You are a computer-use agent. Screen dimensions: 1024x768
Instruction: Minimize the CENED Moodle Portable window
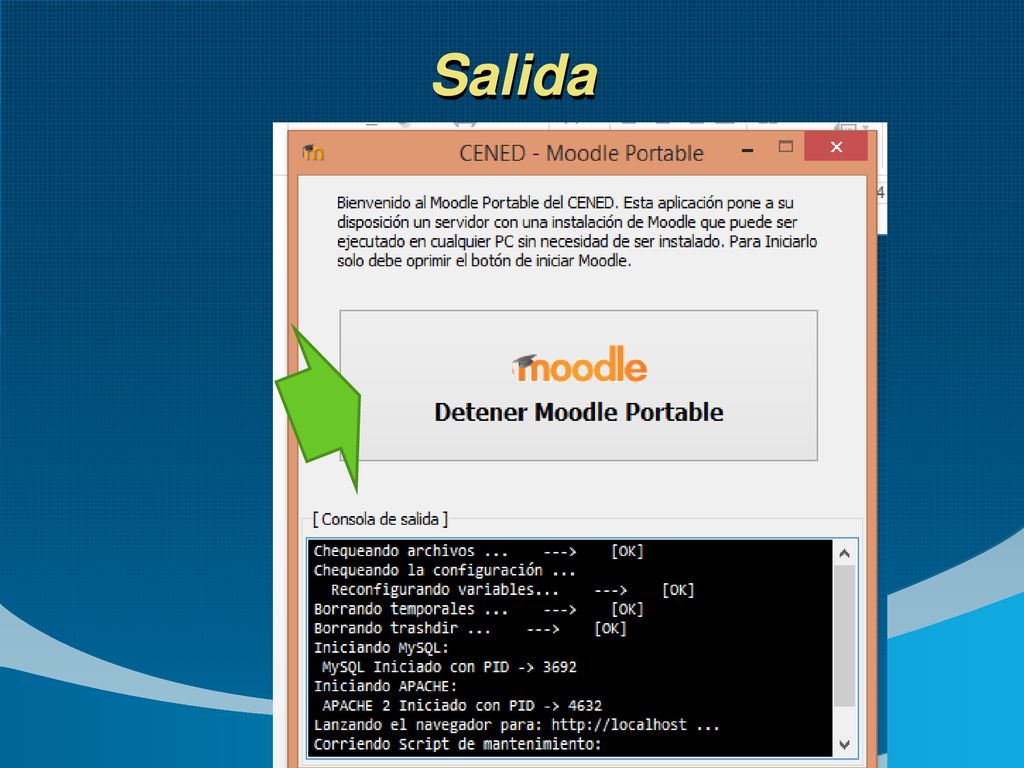(x=748, y=150)
